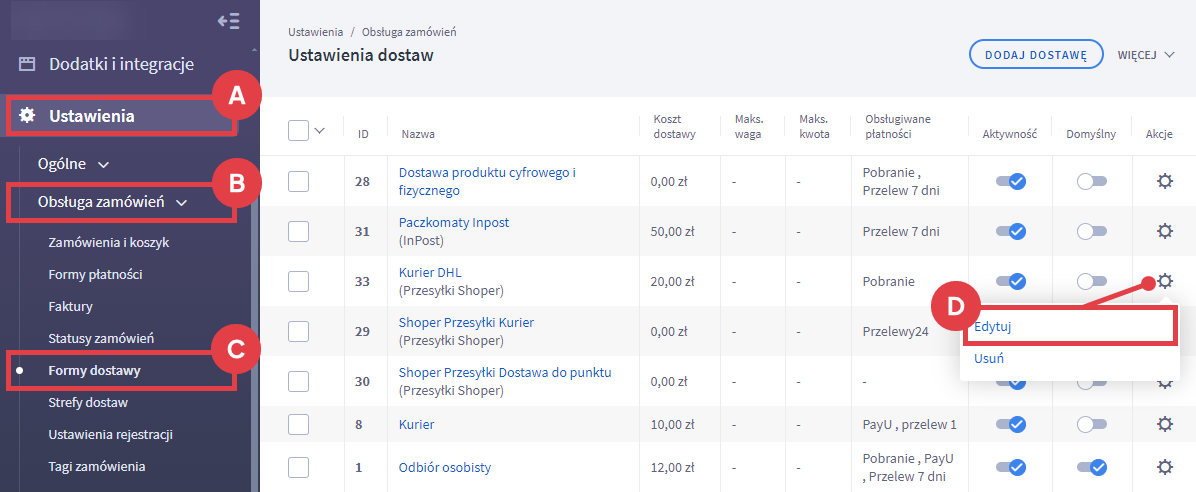The image size is (1196, 492).
Task: Collapse the sidebar with the arrow icon
Action: point(228,21)
